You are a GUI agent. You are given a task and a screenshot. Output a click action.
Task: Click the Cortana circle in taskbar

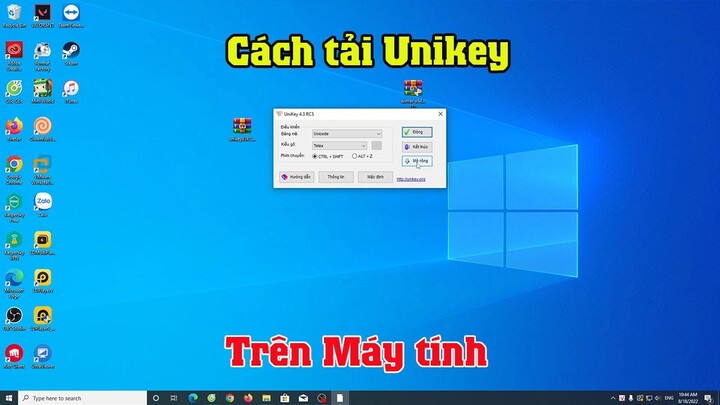(156, 398)
